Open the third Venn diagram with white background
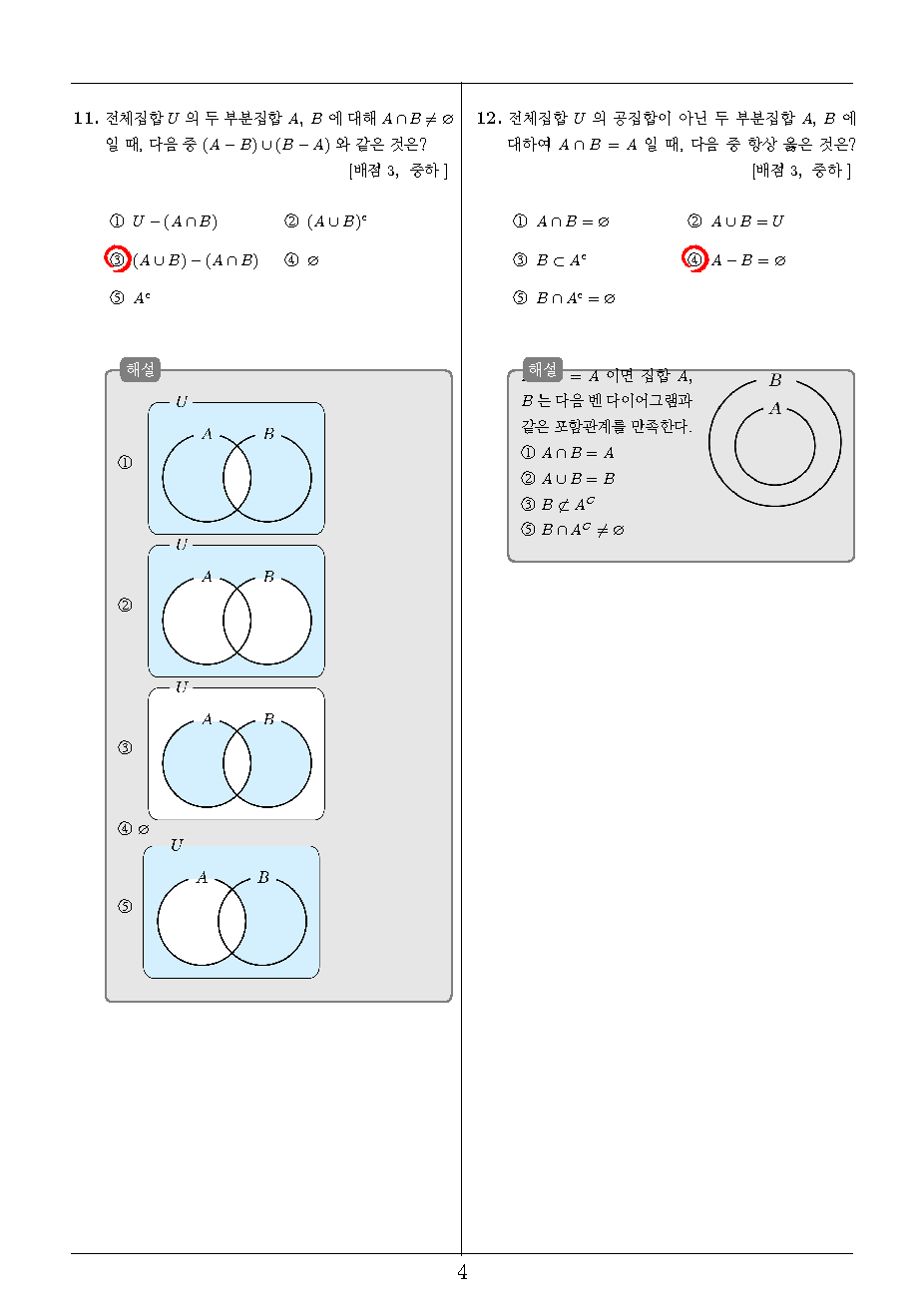924x1307 pixels. pos(236,752)
